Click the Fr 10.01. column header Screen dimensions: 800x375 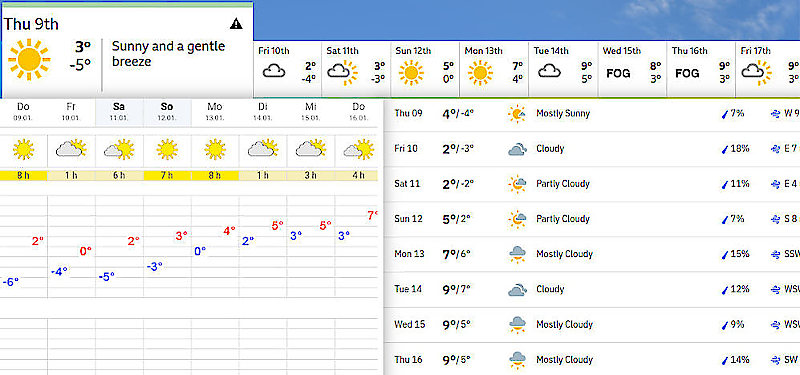(71, 112)
